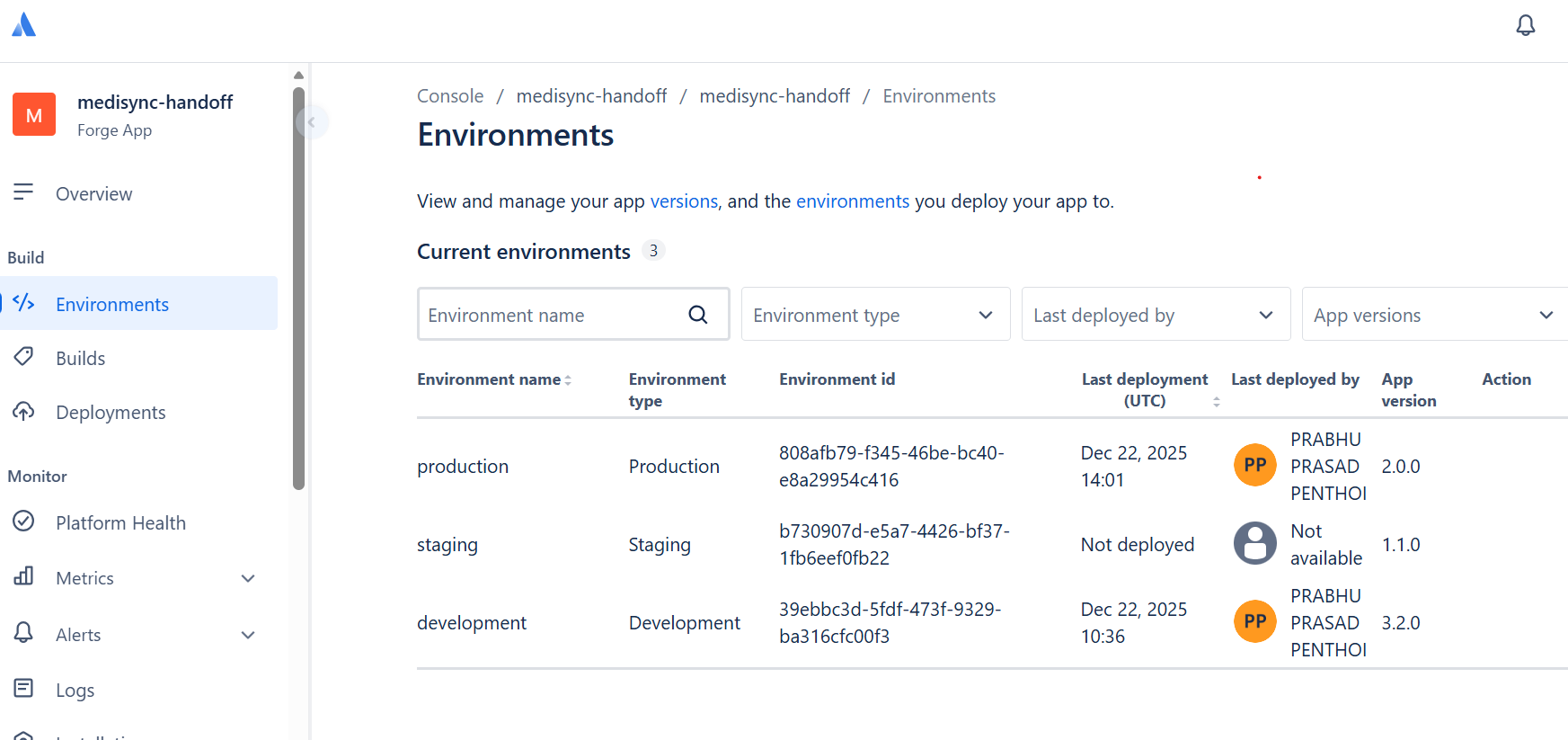Viewport: 1568px width, 740px height.
Task: Expand the Alerts sidebar section
Action: (x=248, y=635)
